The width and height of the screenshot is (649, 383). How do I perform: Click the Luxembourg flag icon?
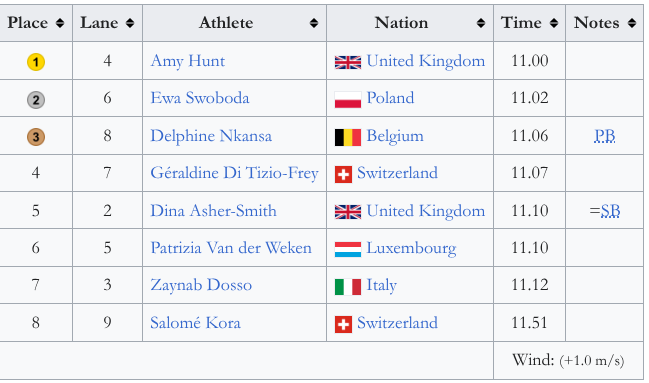click(348, 249)
